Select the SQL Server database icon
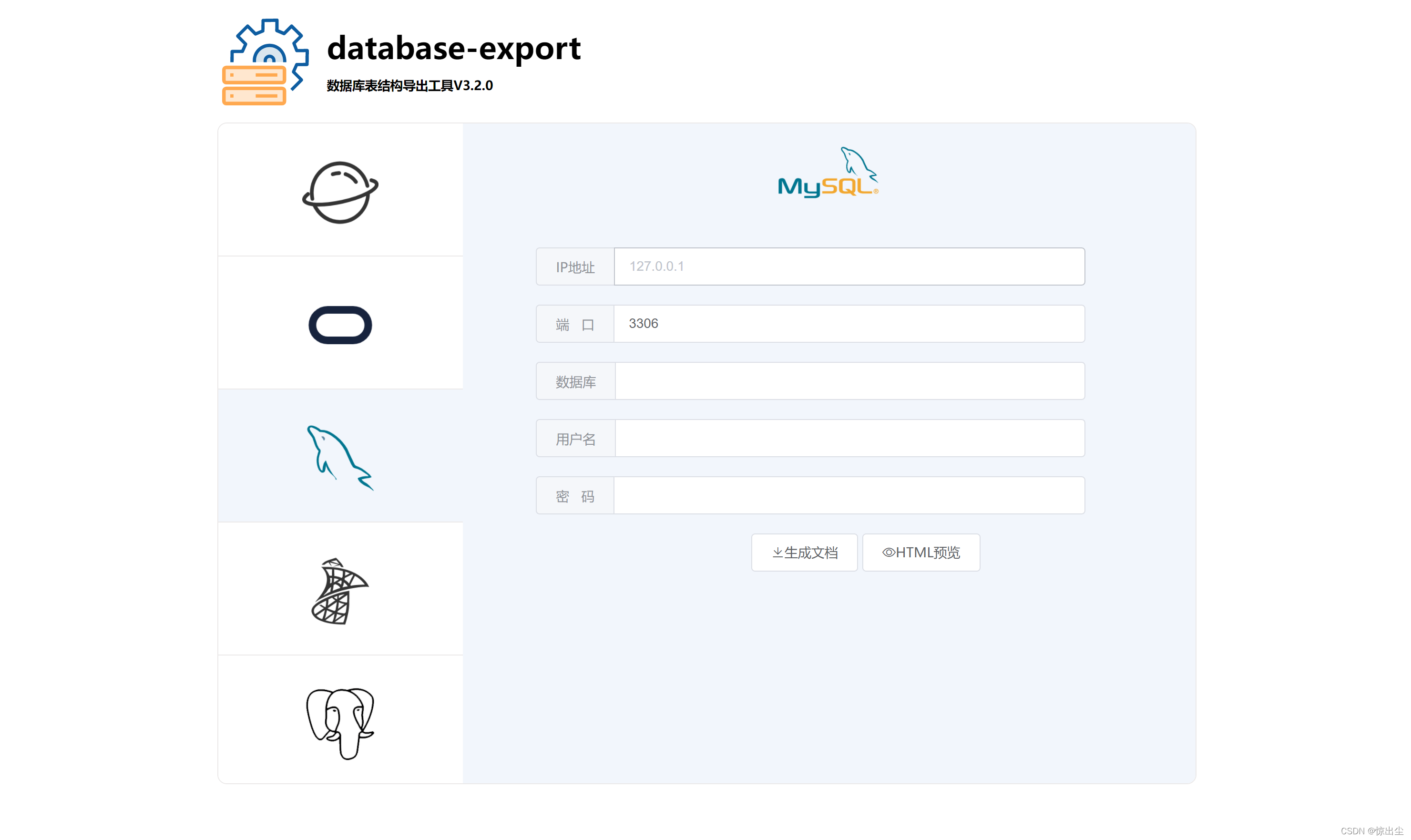This screenshot has width=1411, height=840. 340,591
